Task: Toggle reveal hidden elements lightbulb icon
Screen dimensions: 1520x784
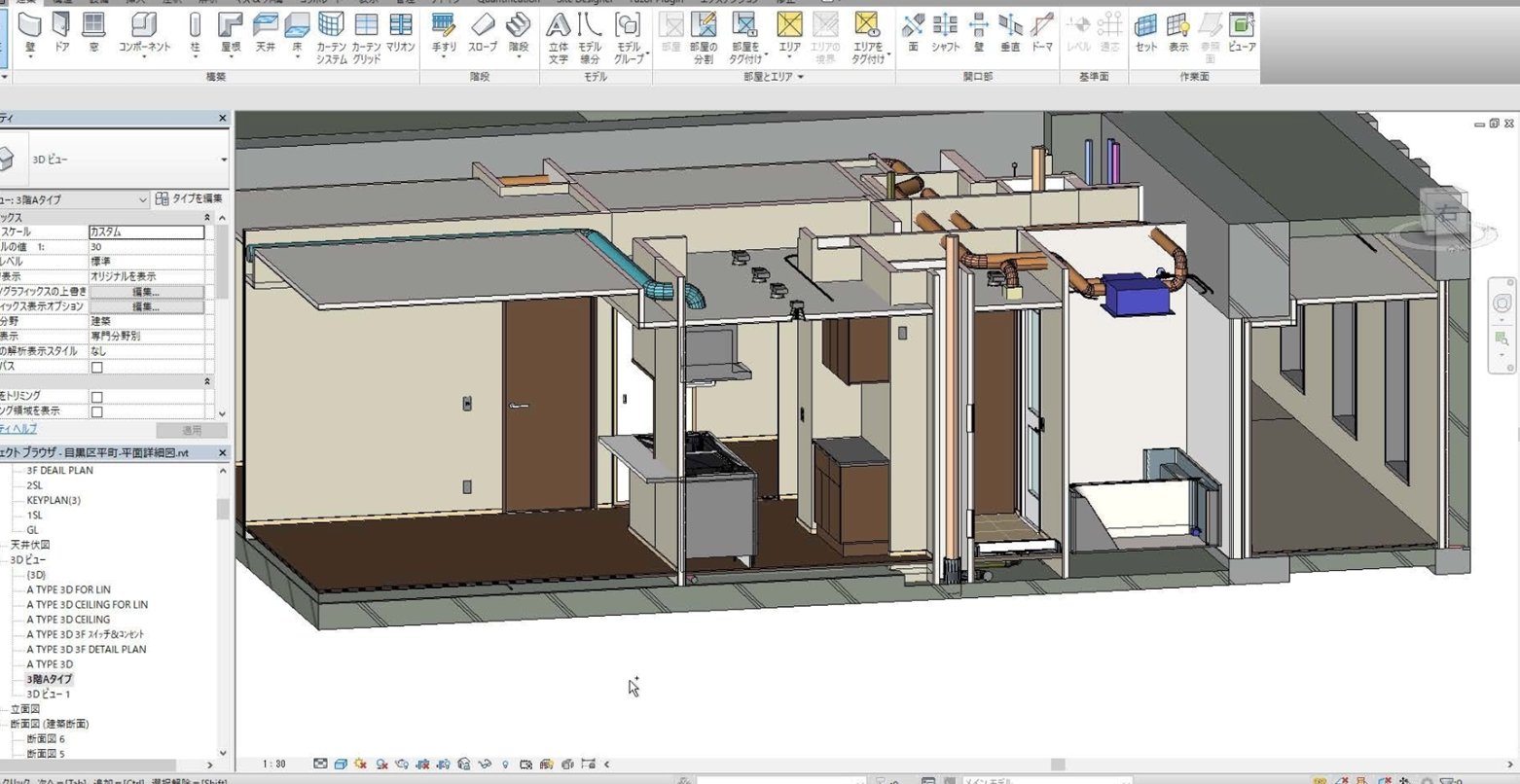Action: tap(504, 765)
